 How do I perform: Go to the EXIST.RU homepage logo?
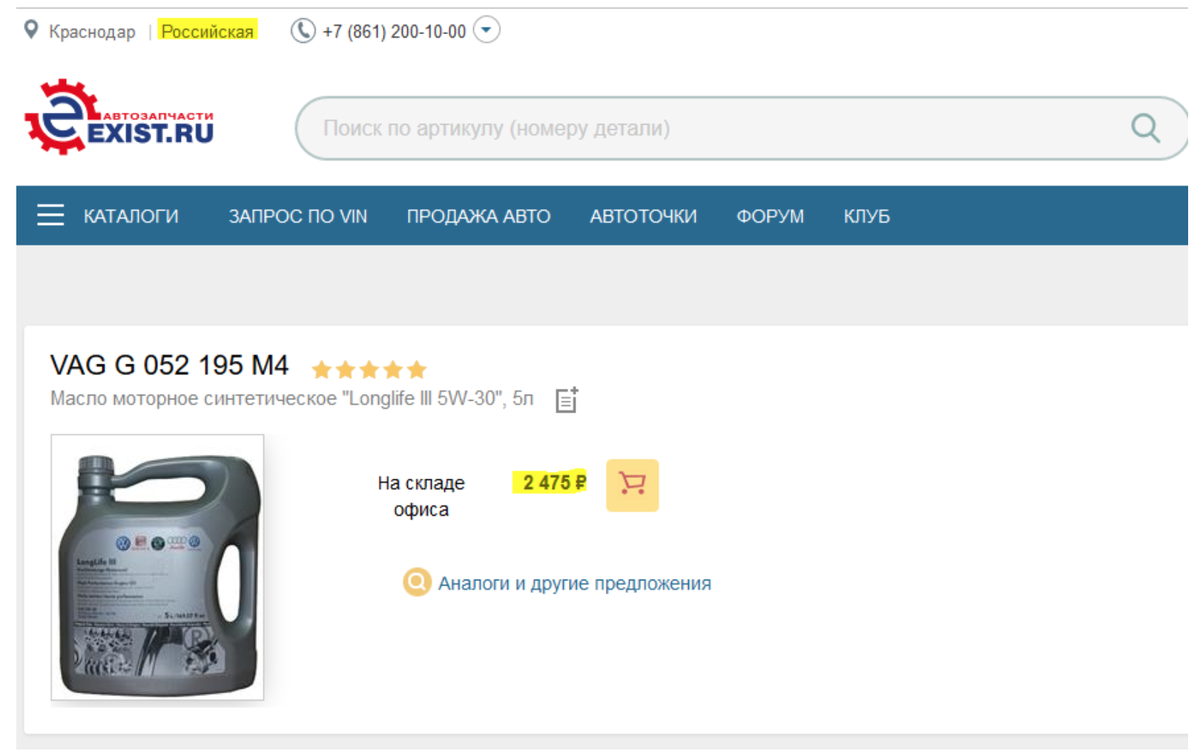point(119,116)
